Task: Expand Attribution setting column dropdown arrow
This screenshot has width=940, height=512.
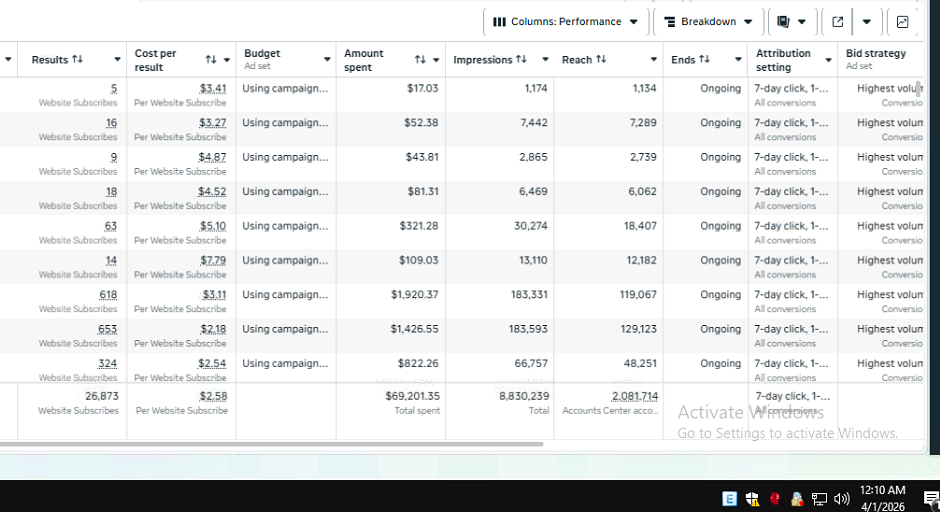Action: (x=828, y=60)
